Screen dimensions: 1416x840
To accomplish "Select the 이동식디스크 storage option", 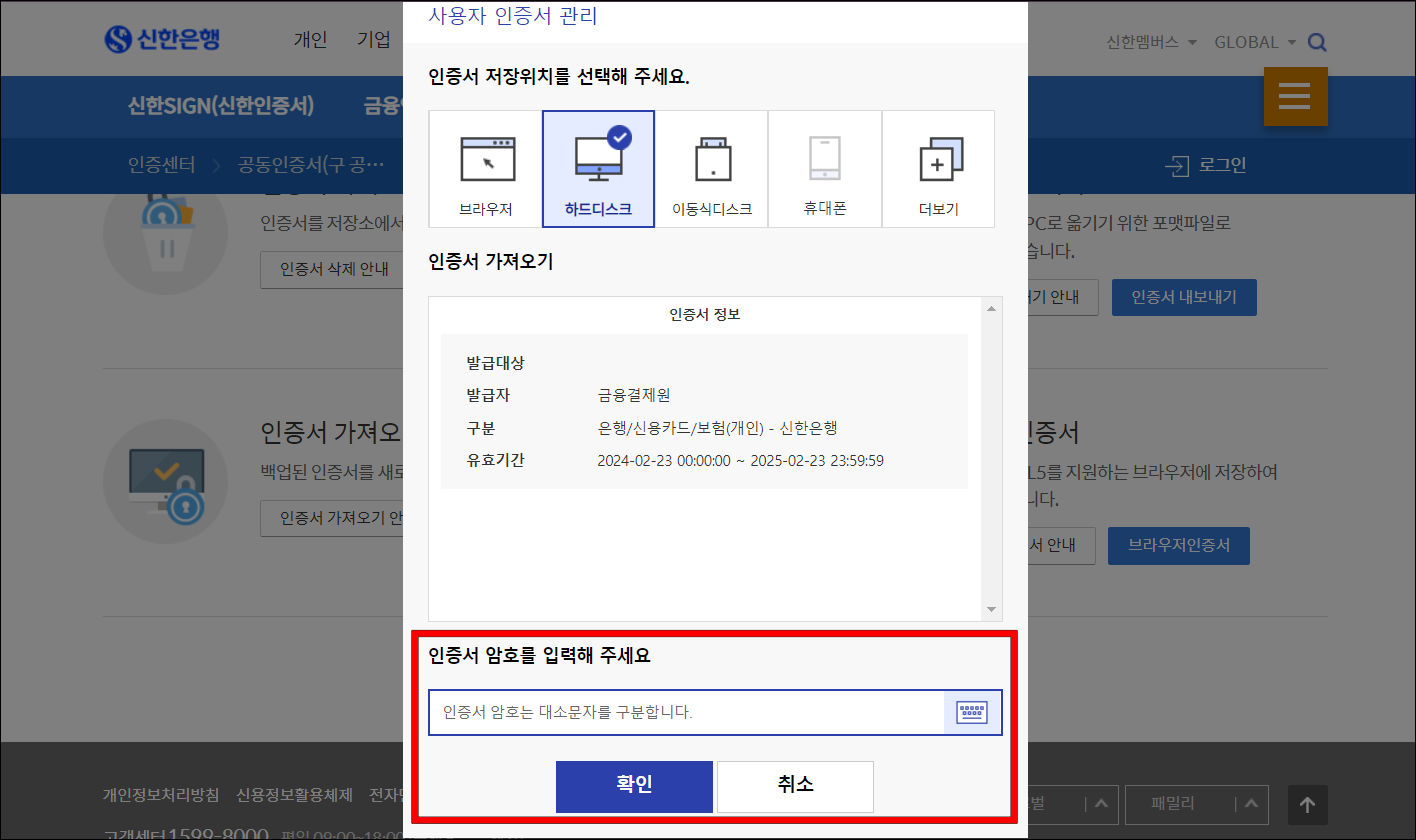I will [711, 168].
